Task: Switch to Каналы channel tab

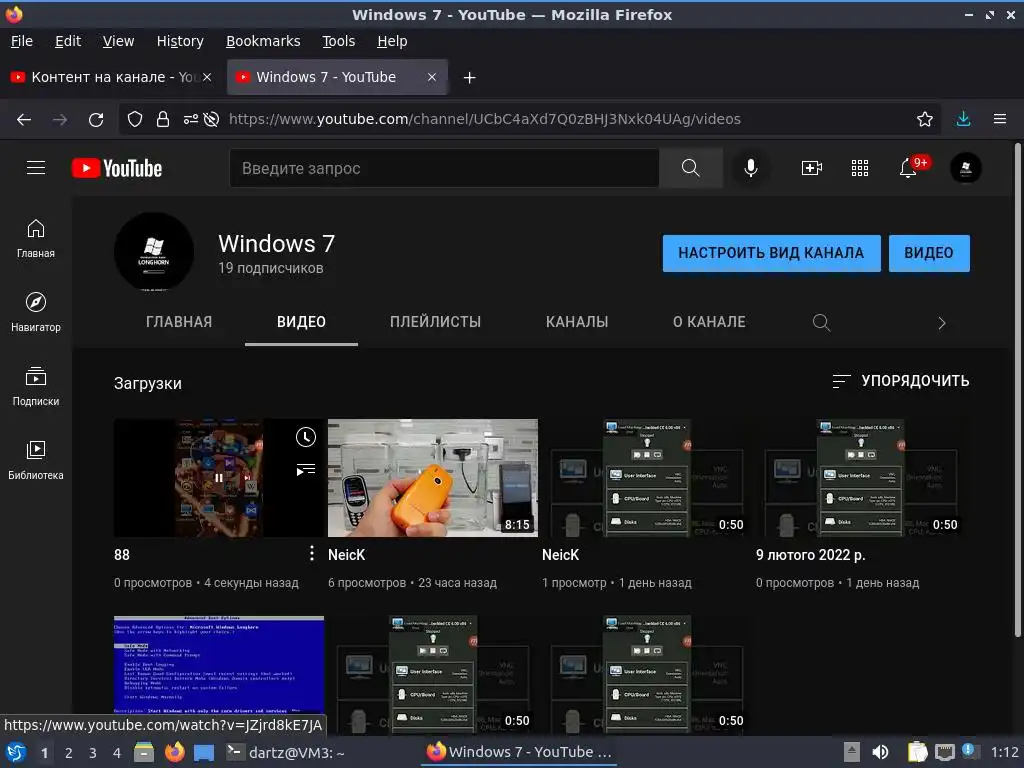Action: 577,322
